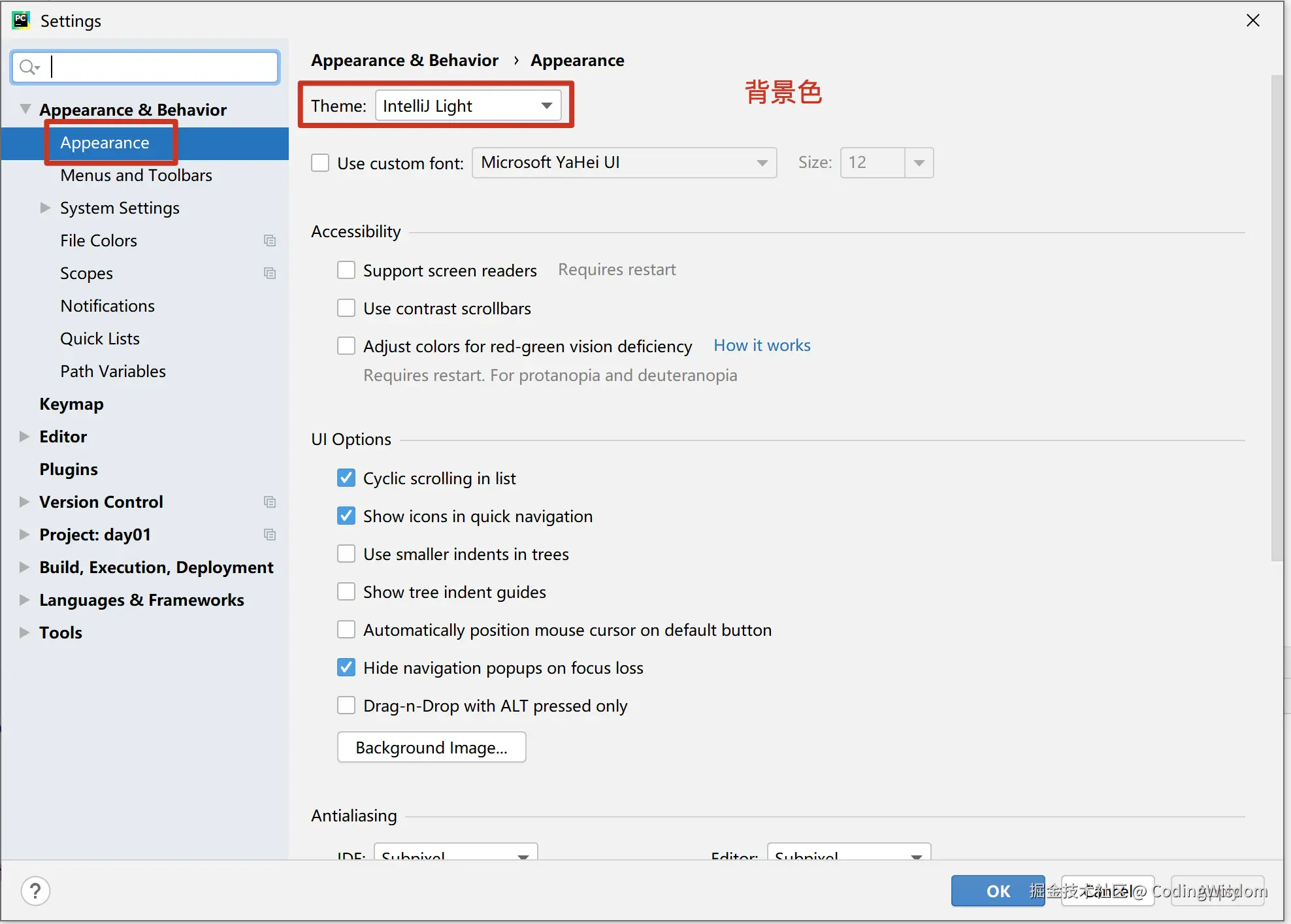Viewport: 1291px width, 924px height.
Task: Click the project-level icon beside Project: day01
Action: coord(269,535)
